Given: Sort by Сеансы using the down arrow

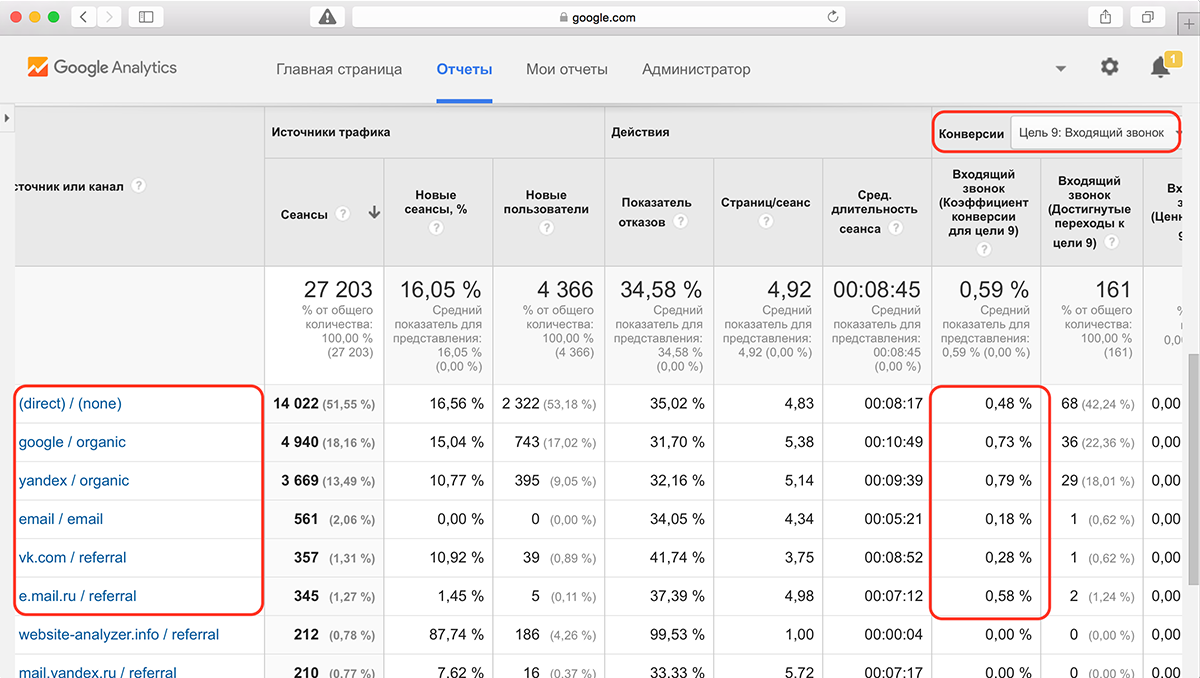Looking at the screenshot, I should click(374, 213).
